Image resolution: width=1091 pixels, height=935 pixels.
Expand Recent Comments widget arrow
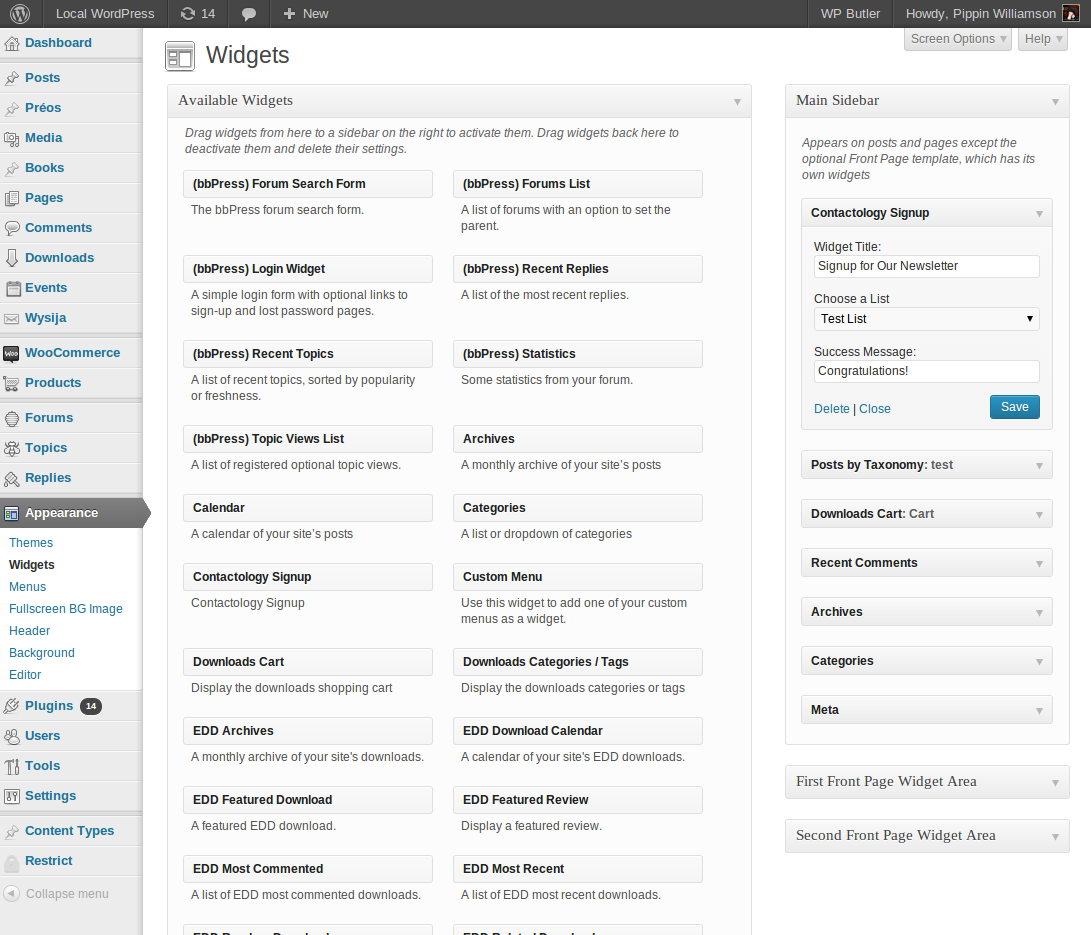click(x=1039, y=564)
